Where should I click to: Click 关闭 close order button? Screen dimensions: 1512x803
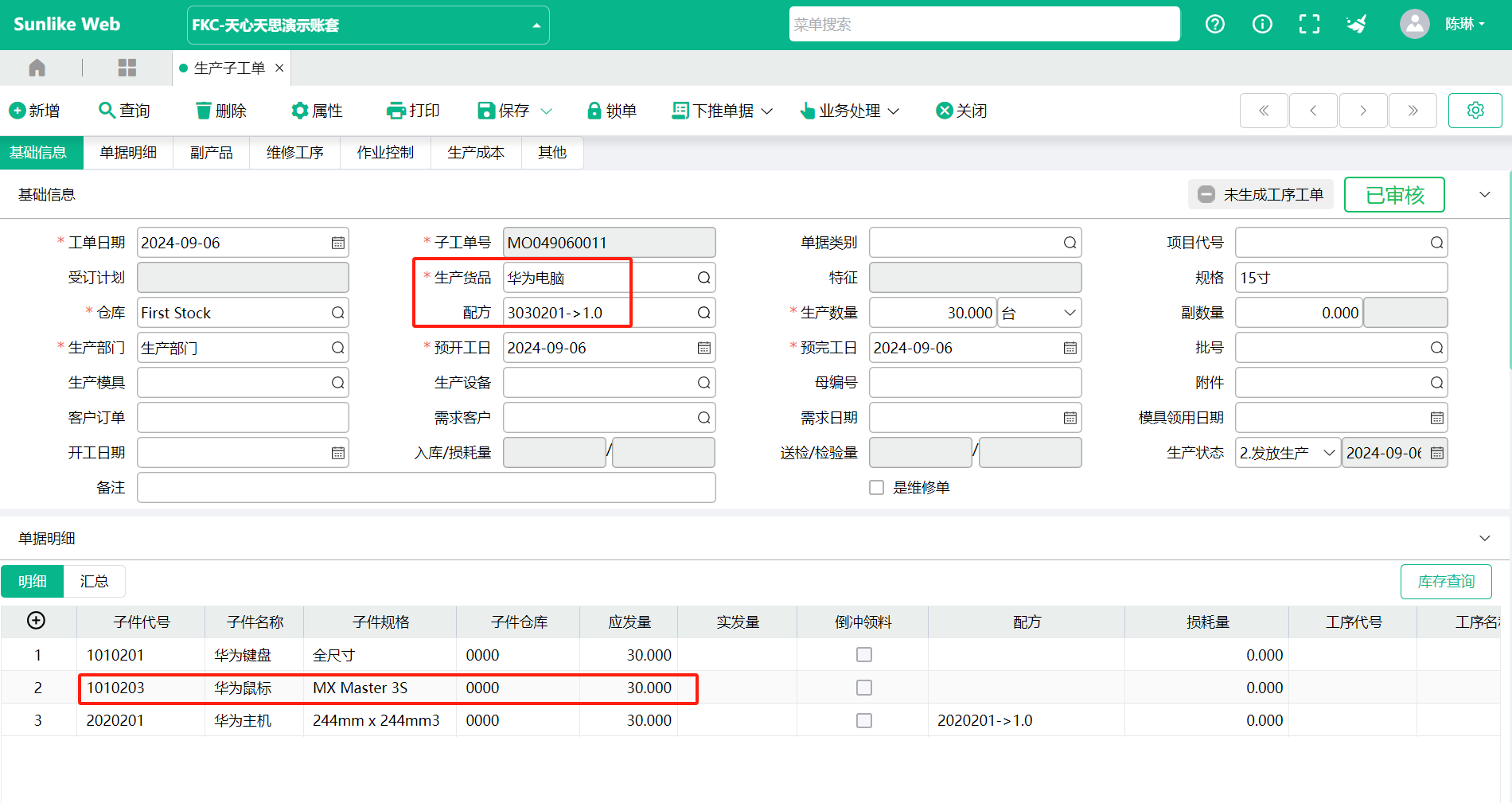[961, 111]
